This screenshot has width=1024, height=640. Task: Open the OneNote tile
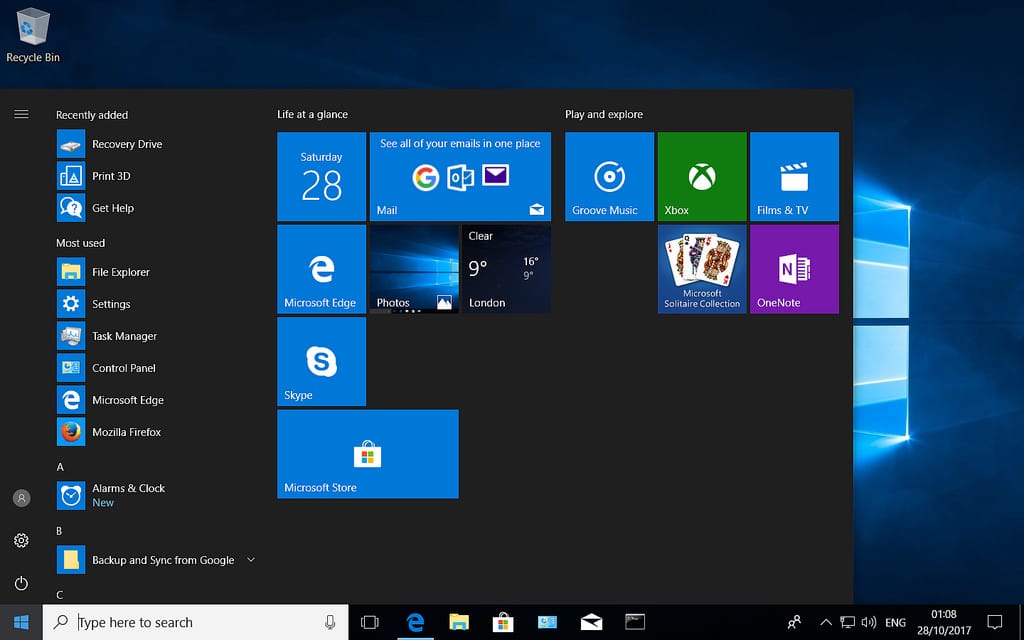(794, 269)
